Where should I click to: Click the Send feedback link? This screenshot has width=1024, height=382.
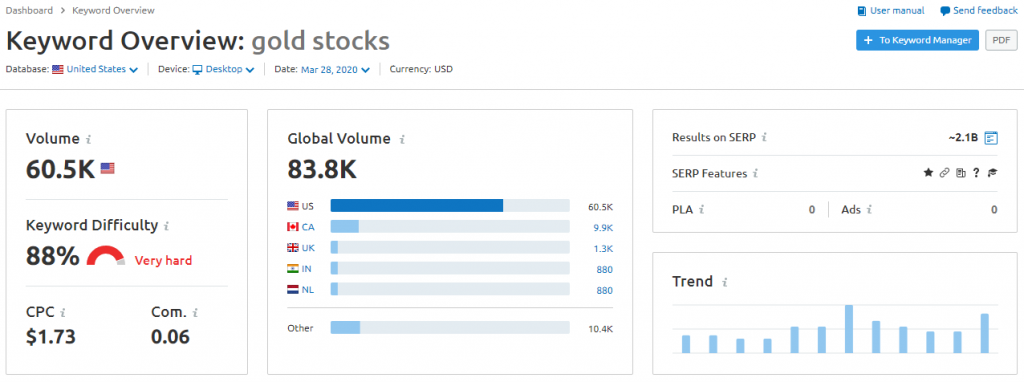(978, 10)
